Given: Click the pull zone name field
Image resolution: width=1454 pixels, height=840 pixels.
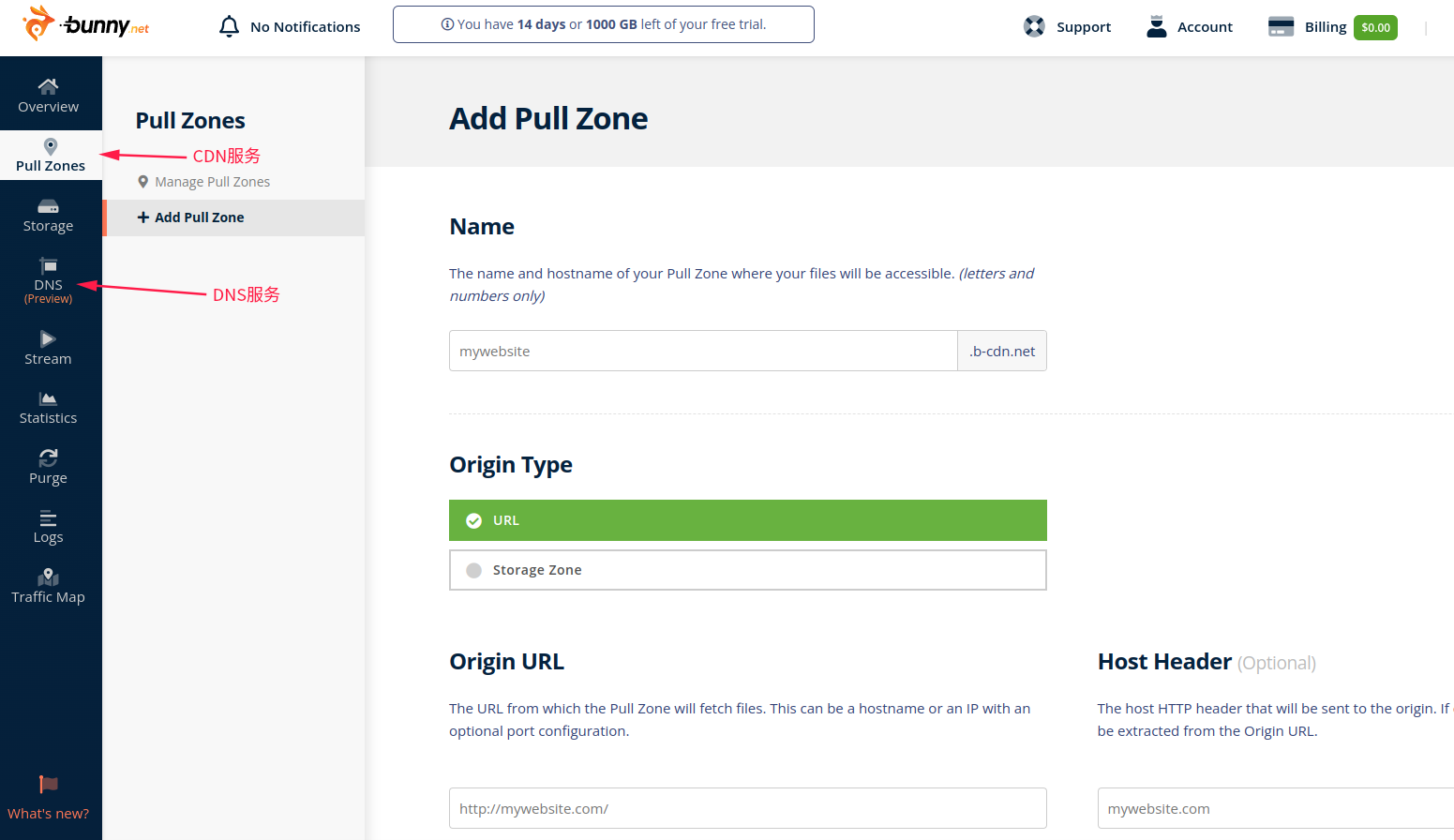Looking at the screenshot, I should coord(703,351).
